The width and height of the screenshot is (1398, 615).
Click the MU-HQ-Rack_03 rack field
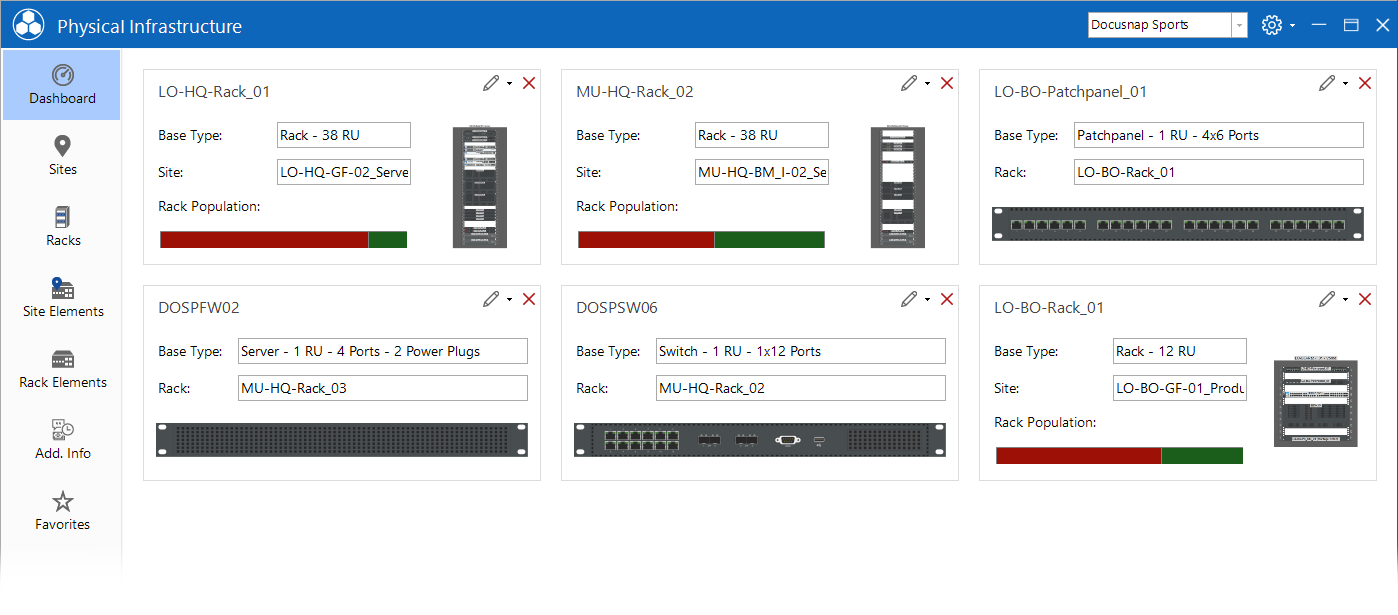382,388
